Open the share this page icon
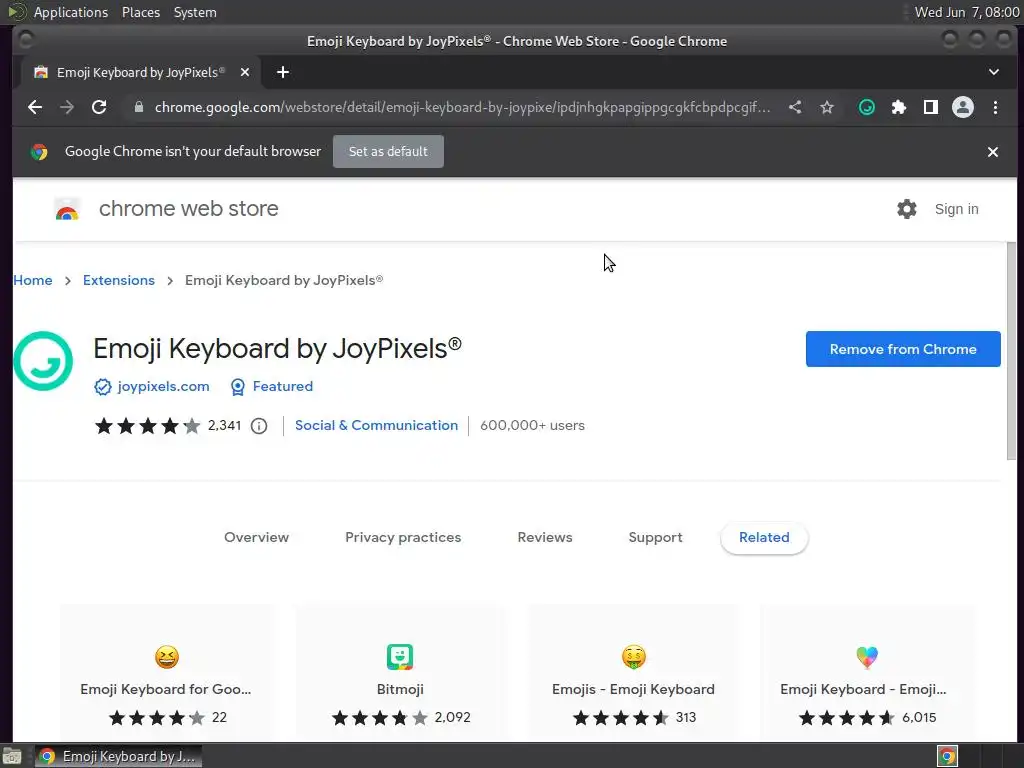 click(x=795, y=107)
